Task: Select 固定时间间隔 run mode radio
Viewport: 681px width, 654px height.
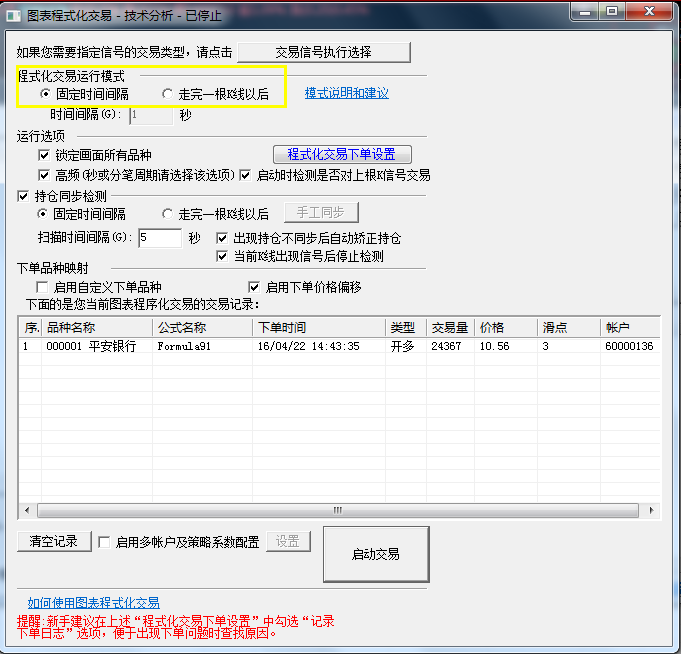Action: (46, 94)
